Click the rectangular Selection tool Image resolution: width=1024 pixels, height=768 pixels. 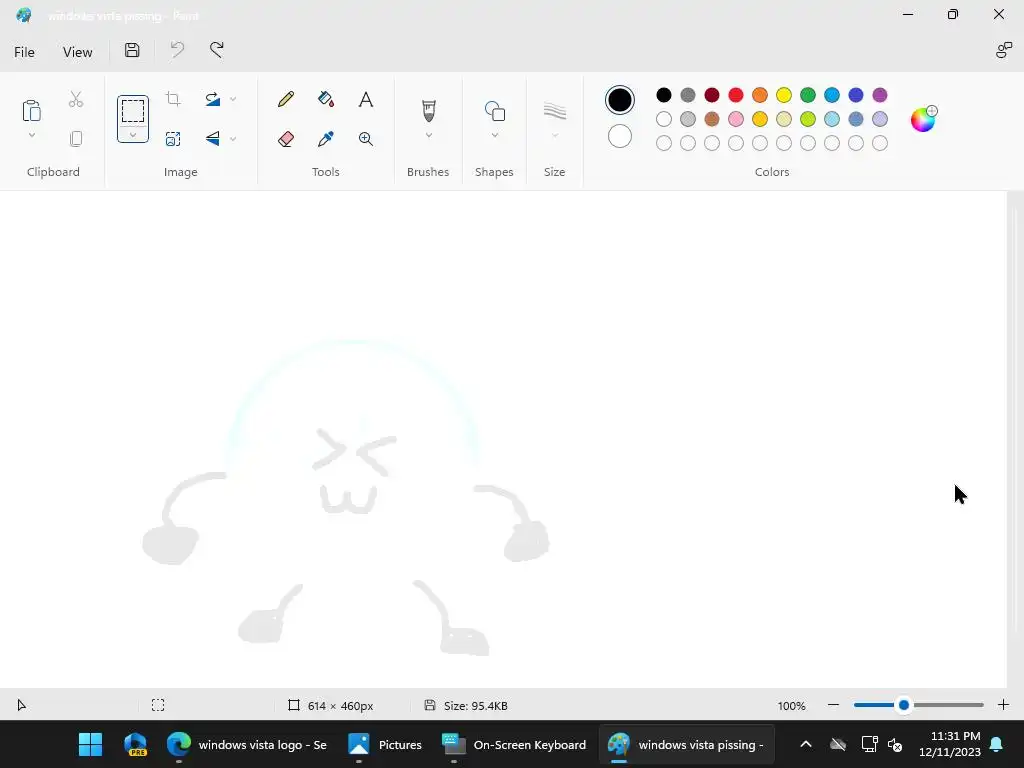coord(133,111)
